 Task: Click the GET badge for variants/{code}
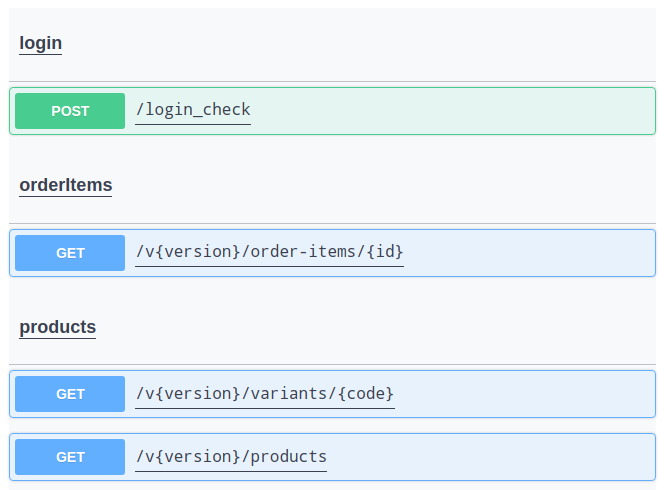click(70, 394)
